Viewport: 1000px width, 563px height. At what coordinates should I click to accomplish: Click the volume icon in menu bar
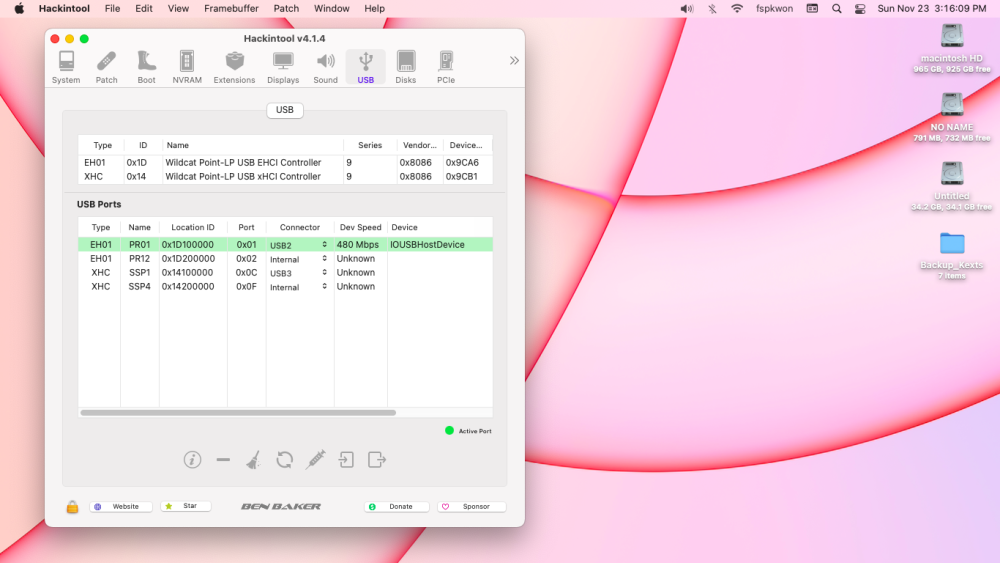(687, 8)
